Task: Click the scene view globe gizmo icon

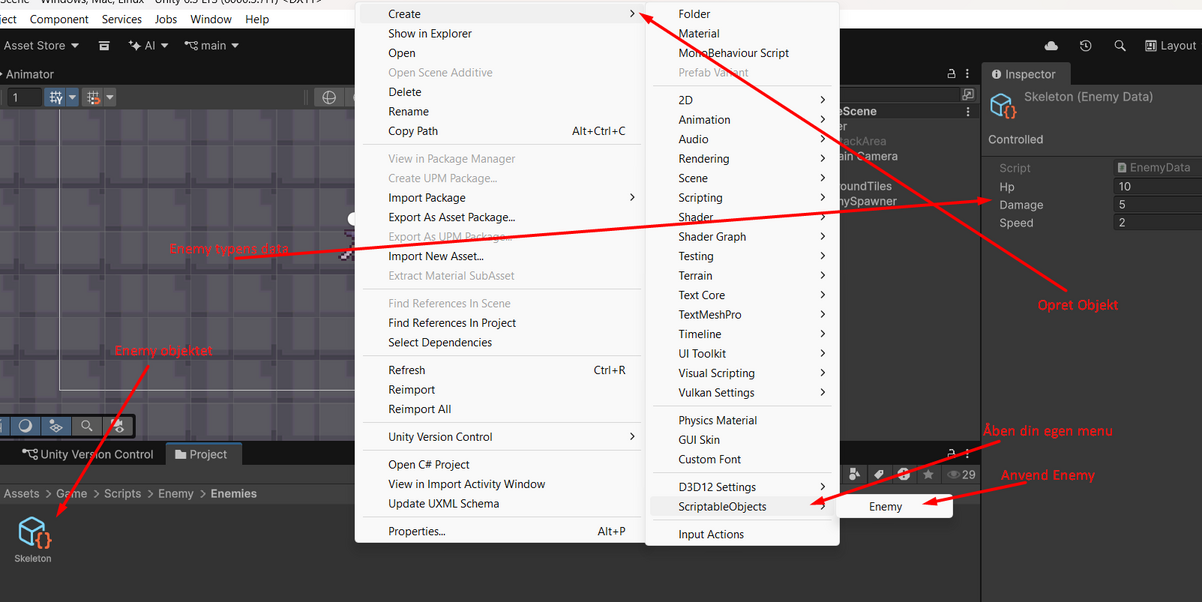Action: tap(329, 97)
